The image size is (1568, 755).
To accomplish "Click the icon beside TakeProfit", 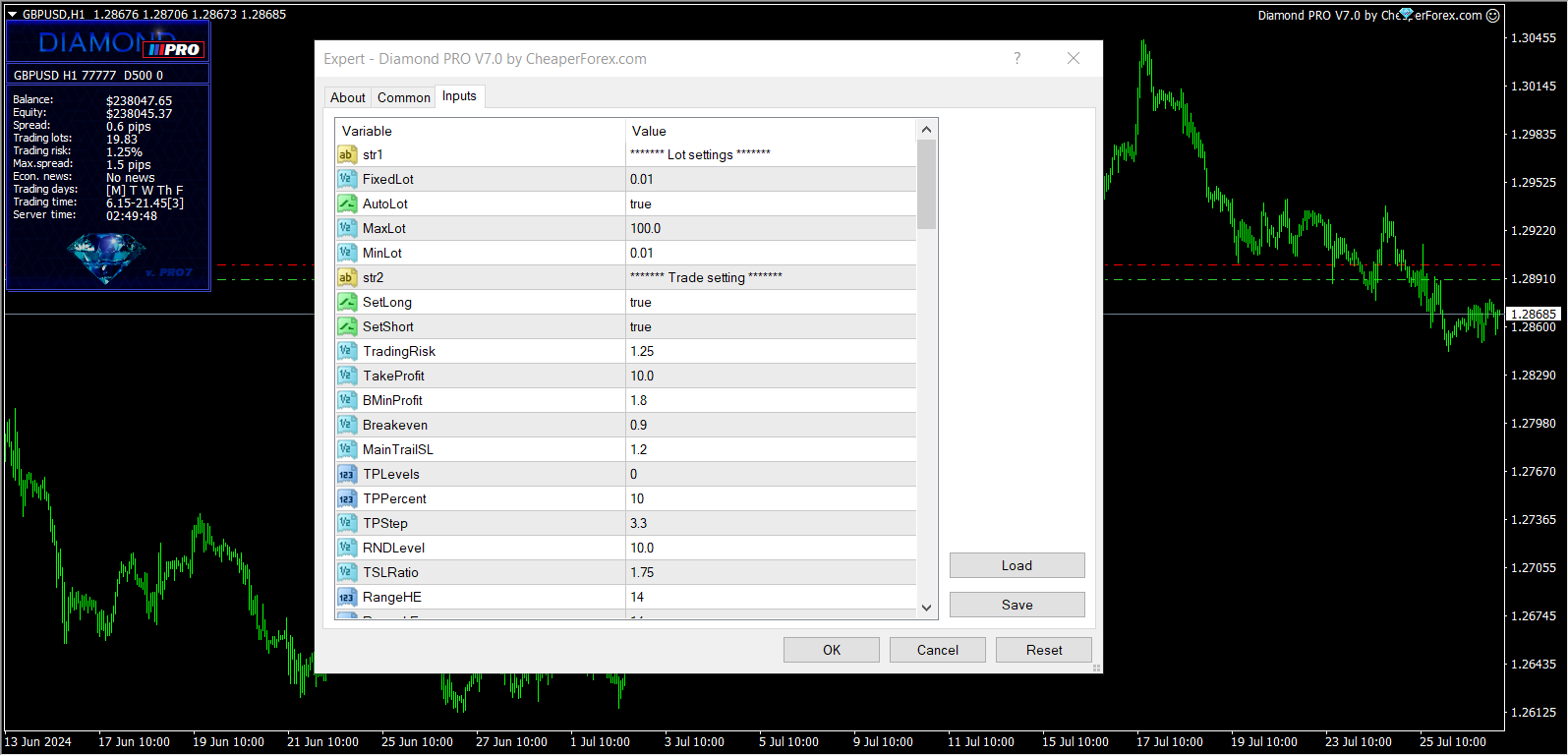I will [347, 376].
